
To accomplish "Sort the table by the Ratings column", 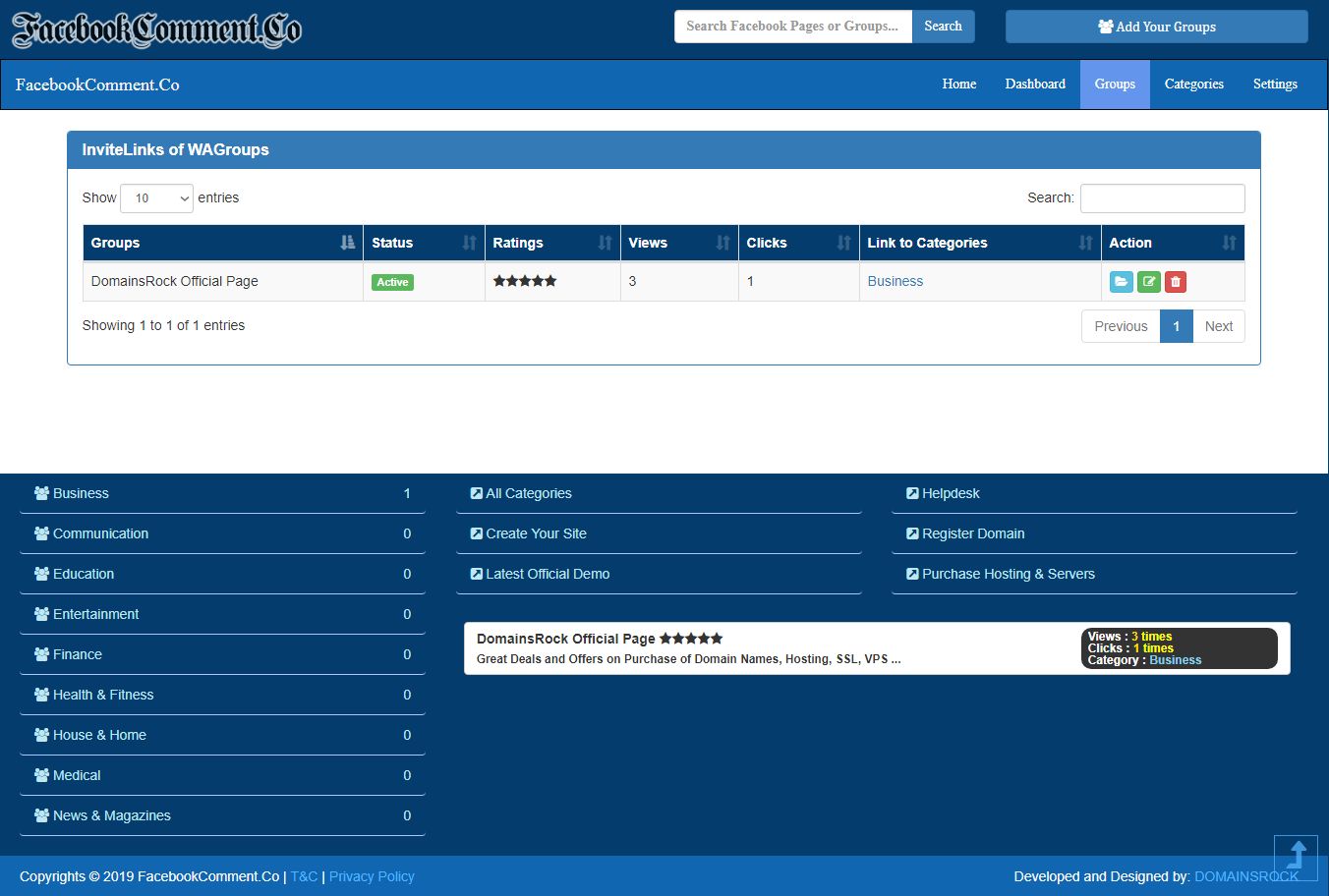I will coord(551,243).
